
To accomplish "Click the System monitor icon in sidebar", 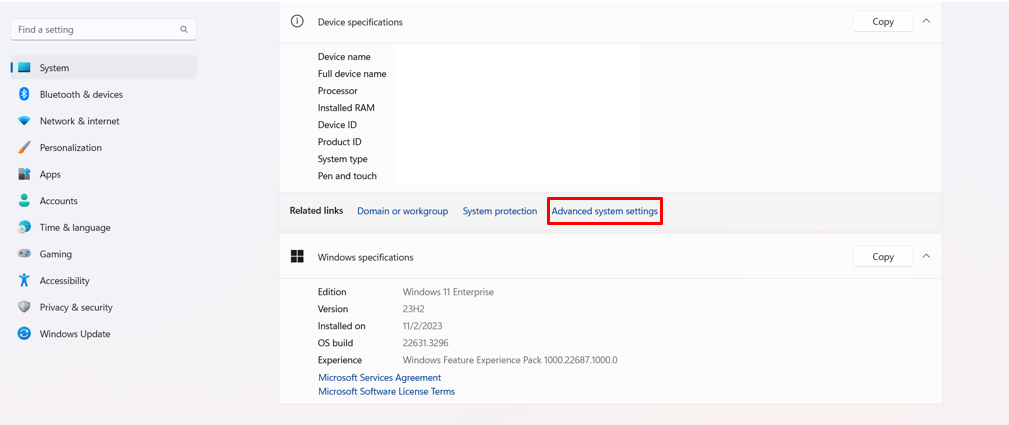I will [24, 68].
